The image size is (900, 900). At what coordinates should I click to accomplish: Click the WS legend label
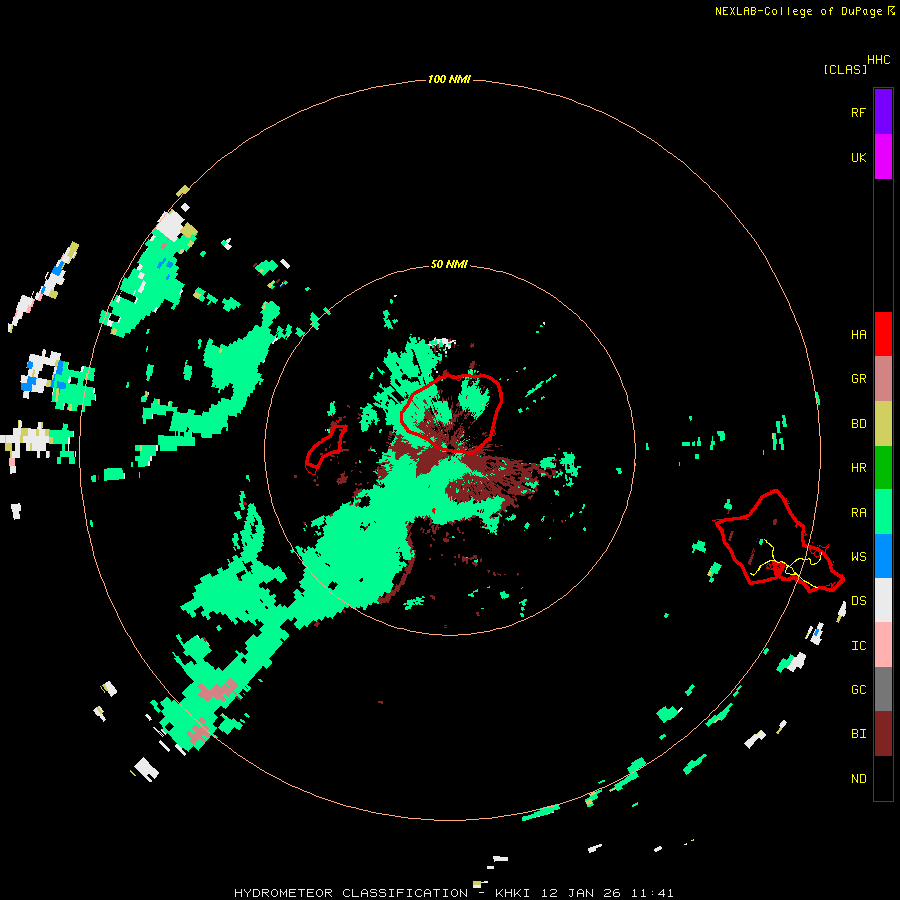pos(858,556)
